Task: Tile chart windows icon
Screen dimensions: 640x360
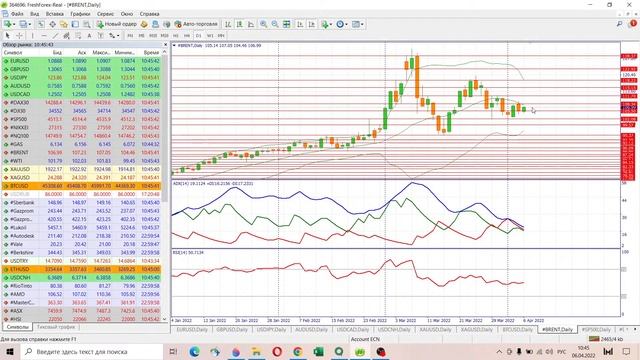Action: click(x=287, y=24)
